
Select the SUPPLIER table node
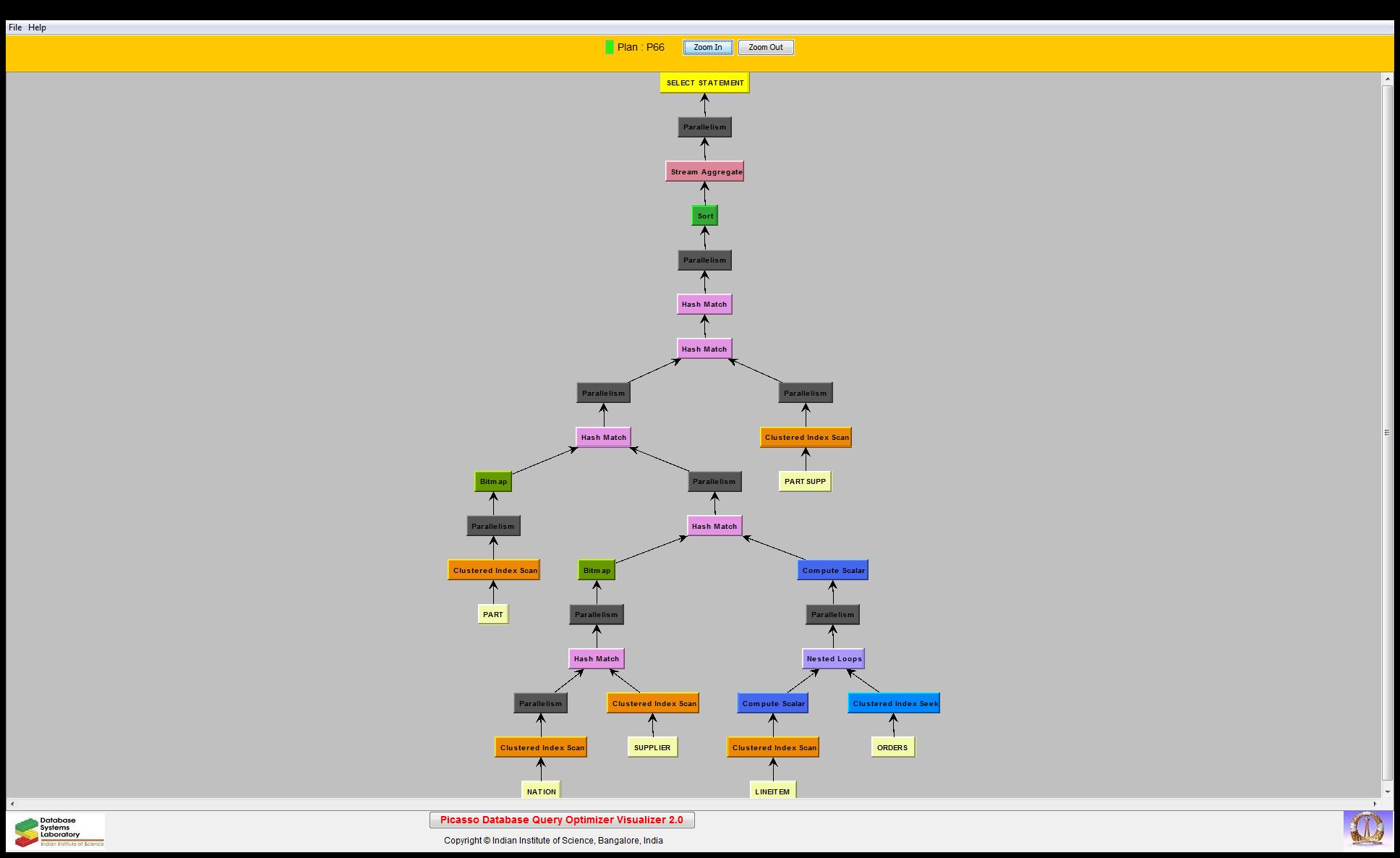point(652,747)
